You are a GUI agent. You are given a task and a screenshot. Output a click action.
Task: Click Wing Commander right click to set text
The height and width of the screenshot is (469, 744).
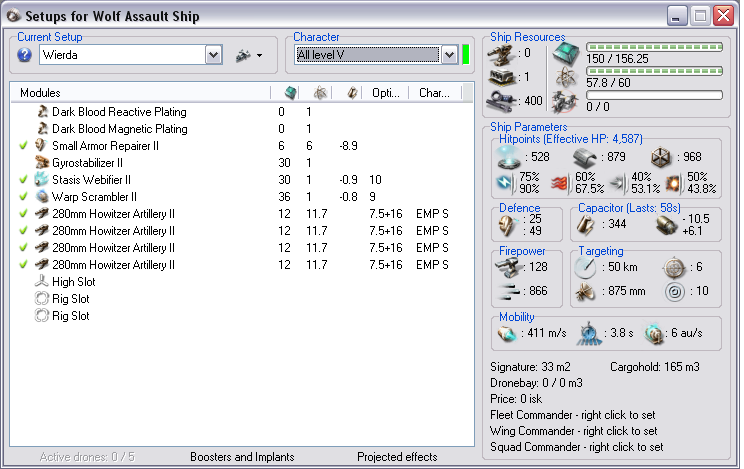573,431
